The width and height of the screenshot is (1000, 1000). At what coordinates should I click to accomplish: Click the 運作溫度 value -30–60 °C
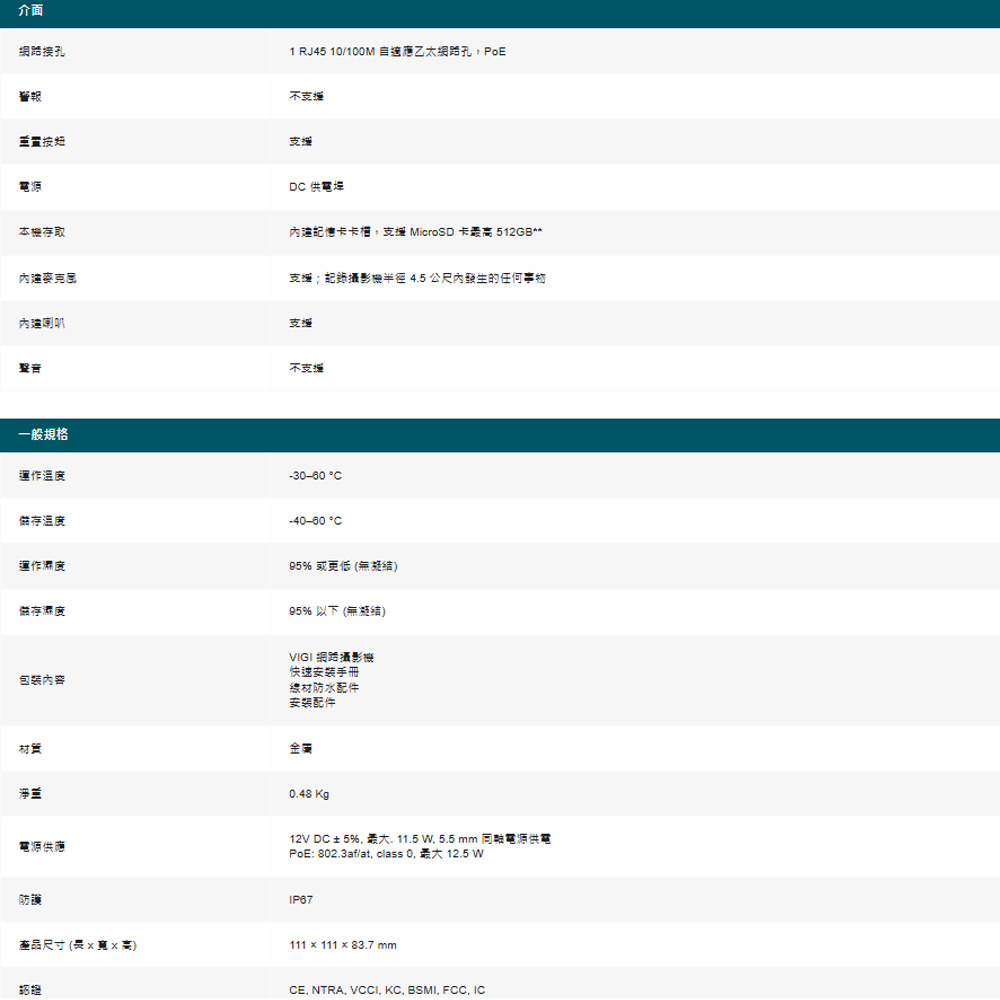(x=315, y=476)
